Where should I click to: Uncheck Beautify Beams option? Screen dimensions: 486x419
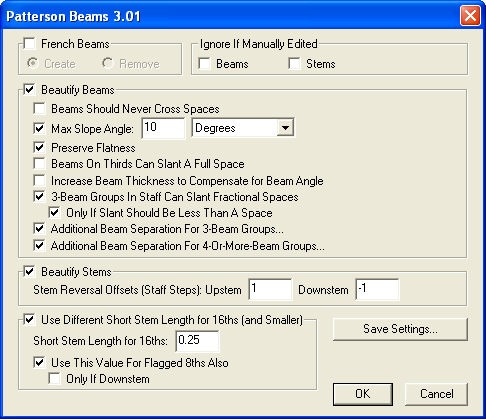[x=30, y=90]
